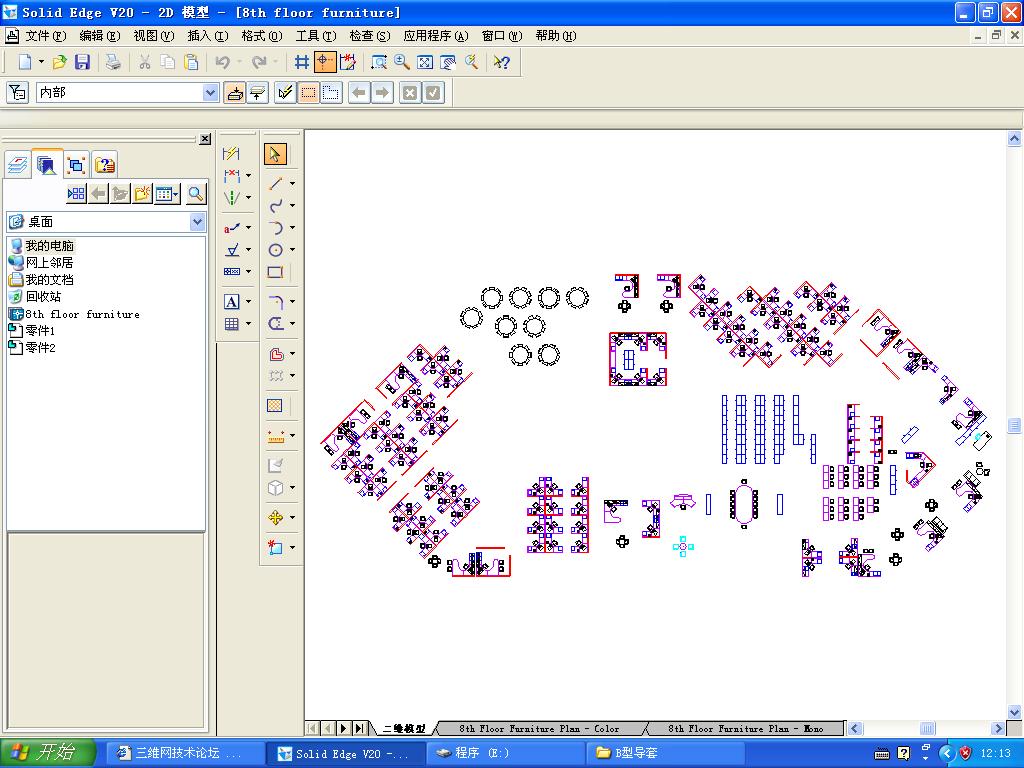Viewport: 1024px width, 768px height.
Task: Click the vertical scrollbar down arrow of drawing area
Action: point(1014,711)
